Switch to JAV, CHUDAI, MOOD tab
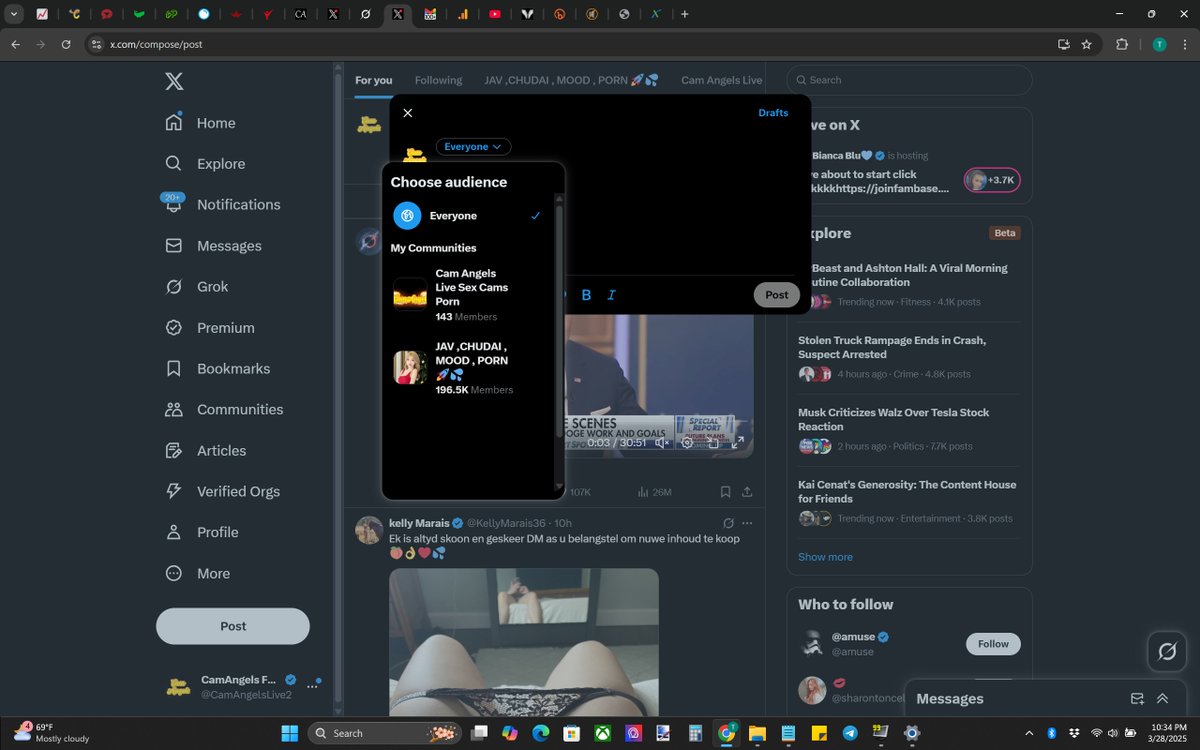The height and width of the screenshot is (750, 1200). click(x=571, y=80)
